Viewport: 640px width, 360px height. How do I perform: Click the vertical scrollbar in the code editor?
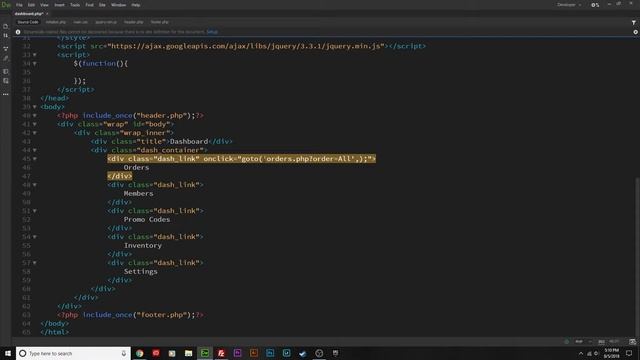[637, 256]
